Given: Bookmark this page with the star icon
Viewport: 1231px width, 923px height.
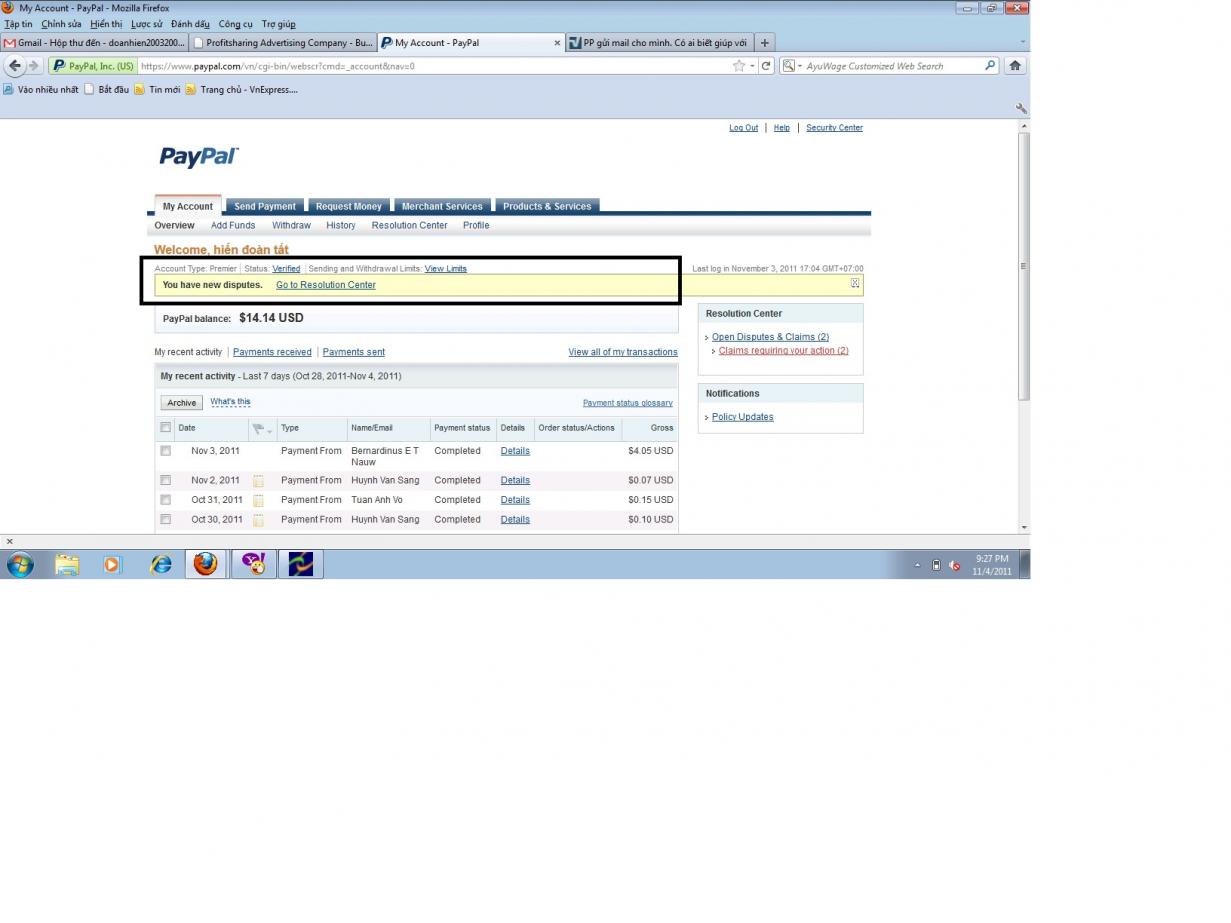Looking at the screenshot, I should point(739,66).
